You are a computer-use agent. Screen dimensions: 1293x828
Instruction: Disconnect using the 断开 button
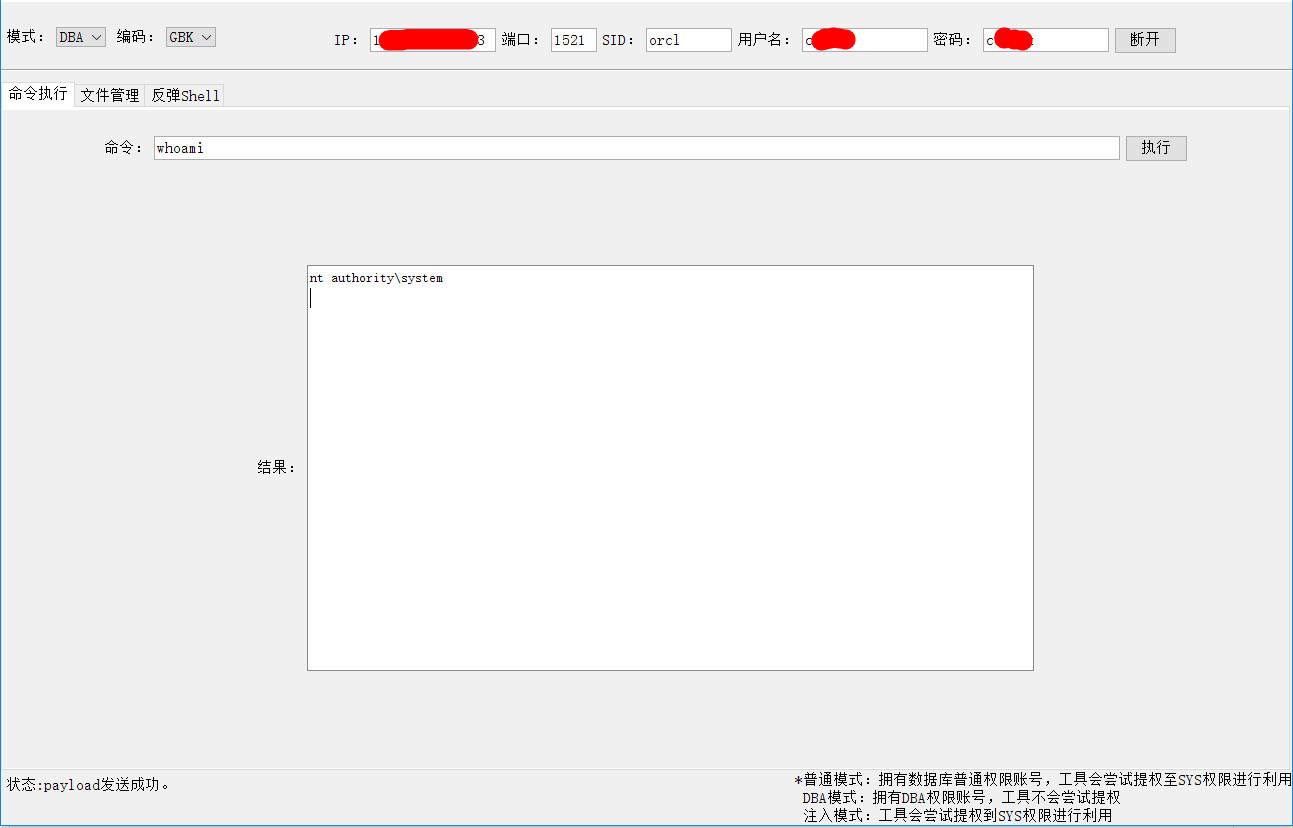point(1145,40)
